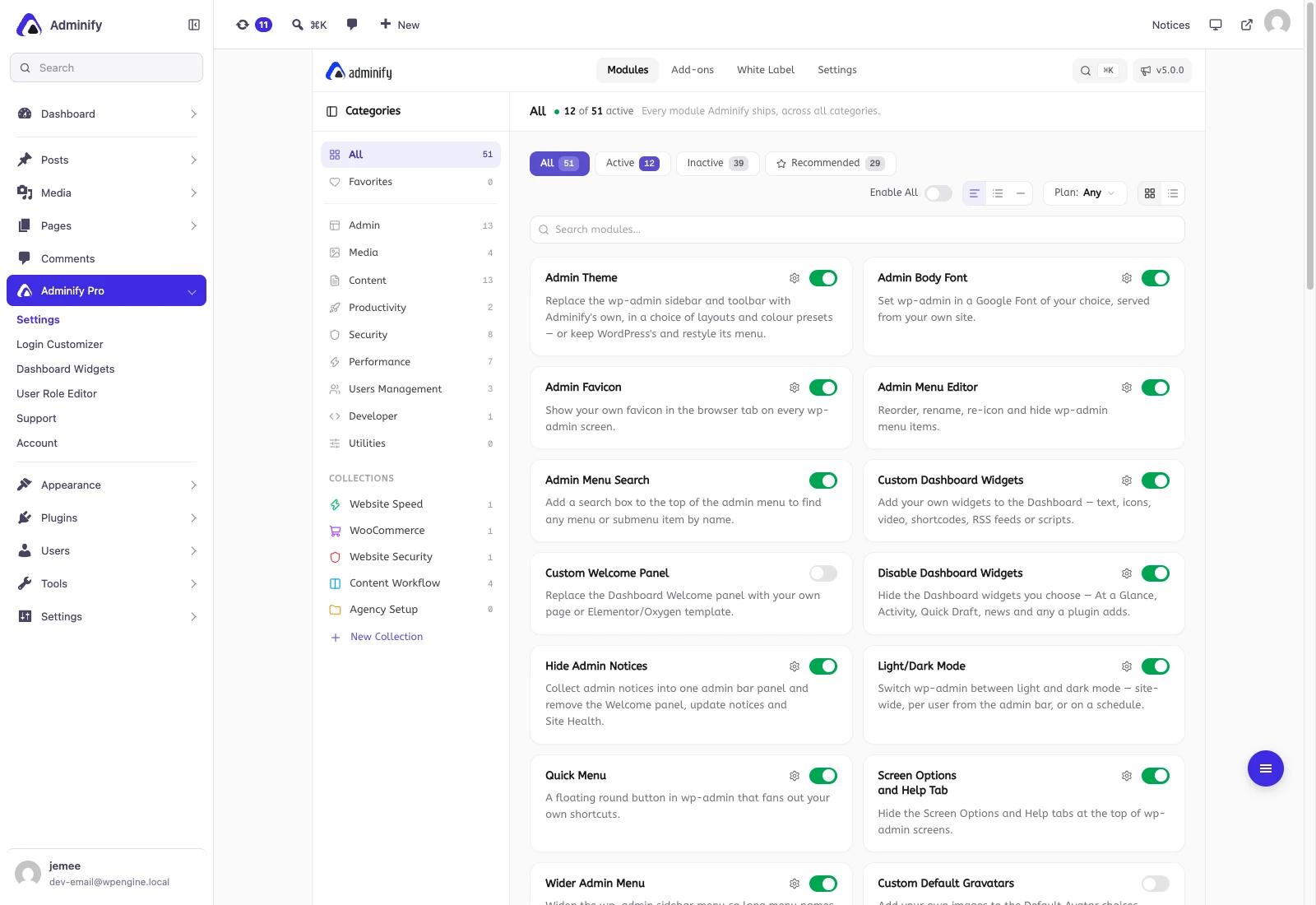
Task: Open settings gear for Disable Dashboard Widgets
Action: 1127,573
